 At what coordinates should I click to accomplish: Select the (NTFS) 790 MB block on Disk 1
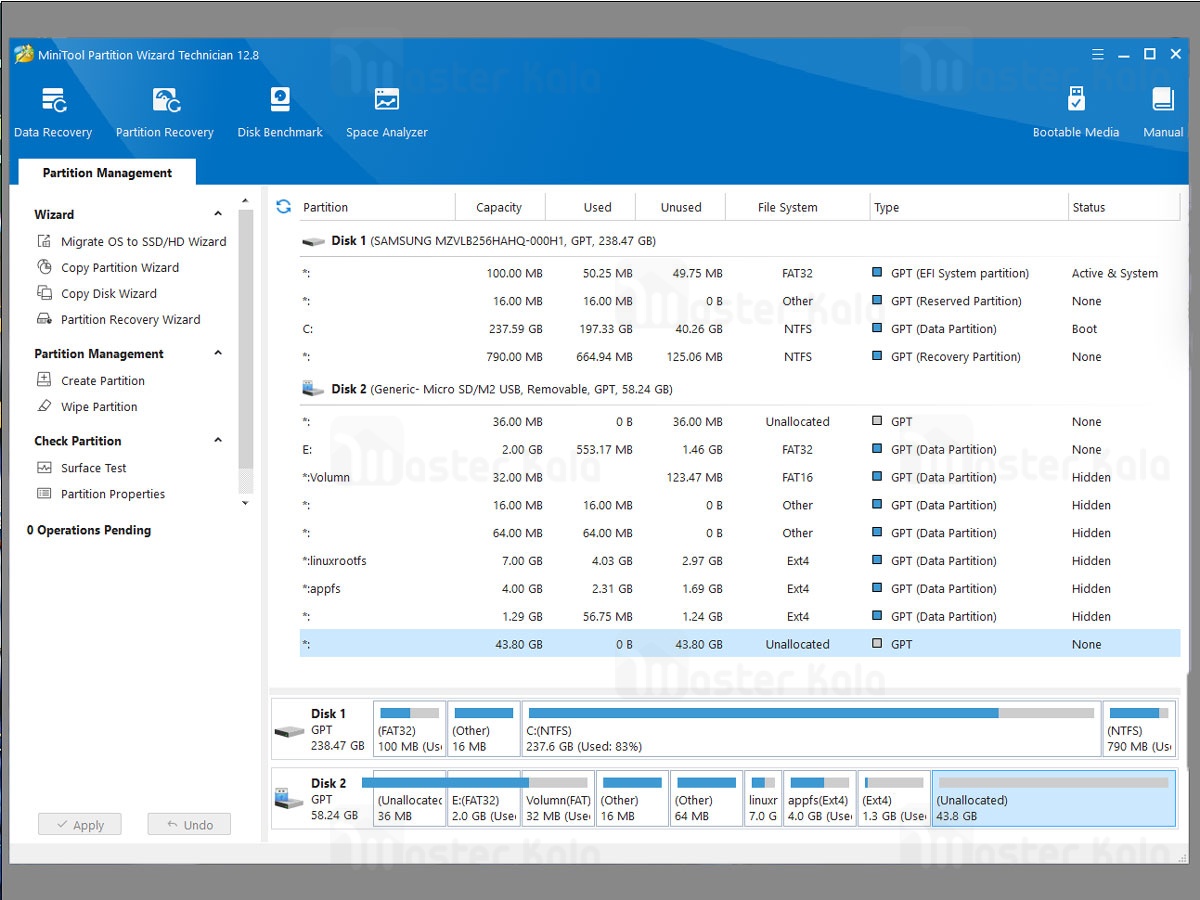click(x=1139, y=729)
